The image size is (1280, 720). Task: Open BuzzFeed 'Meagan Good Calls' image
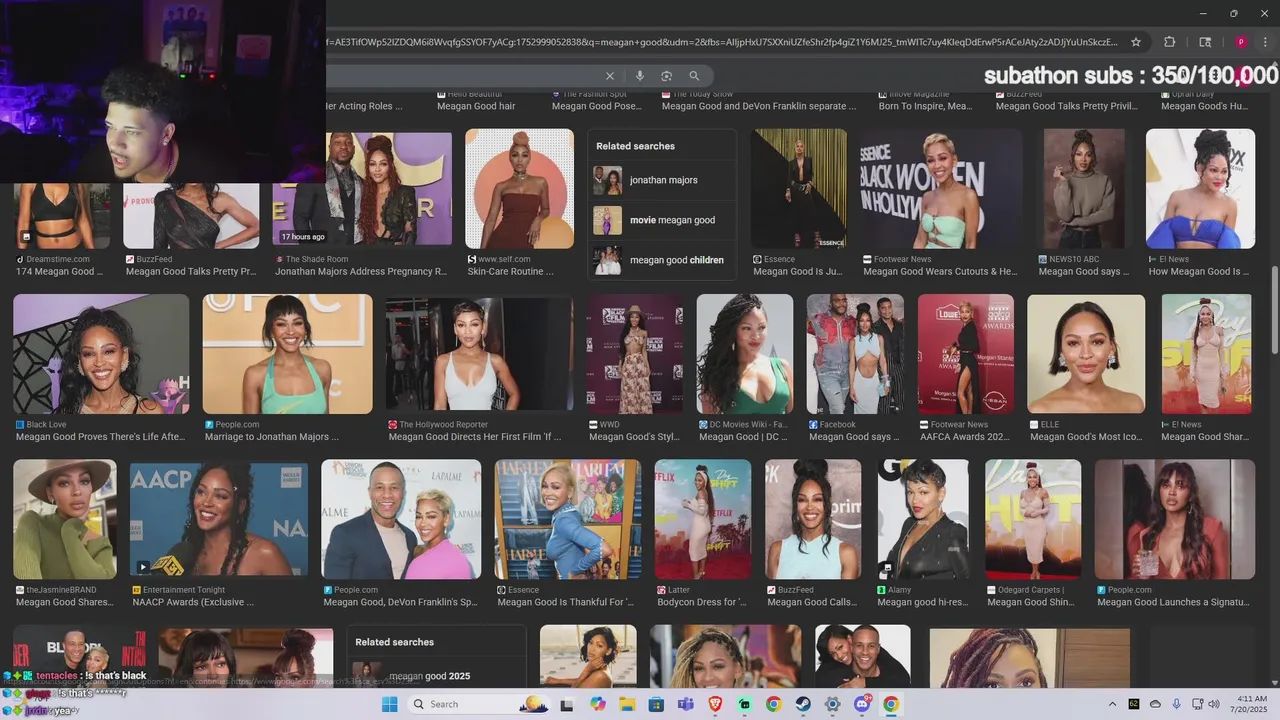pyautogui.click(x=813, y=520)
